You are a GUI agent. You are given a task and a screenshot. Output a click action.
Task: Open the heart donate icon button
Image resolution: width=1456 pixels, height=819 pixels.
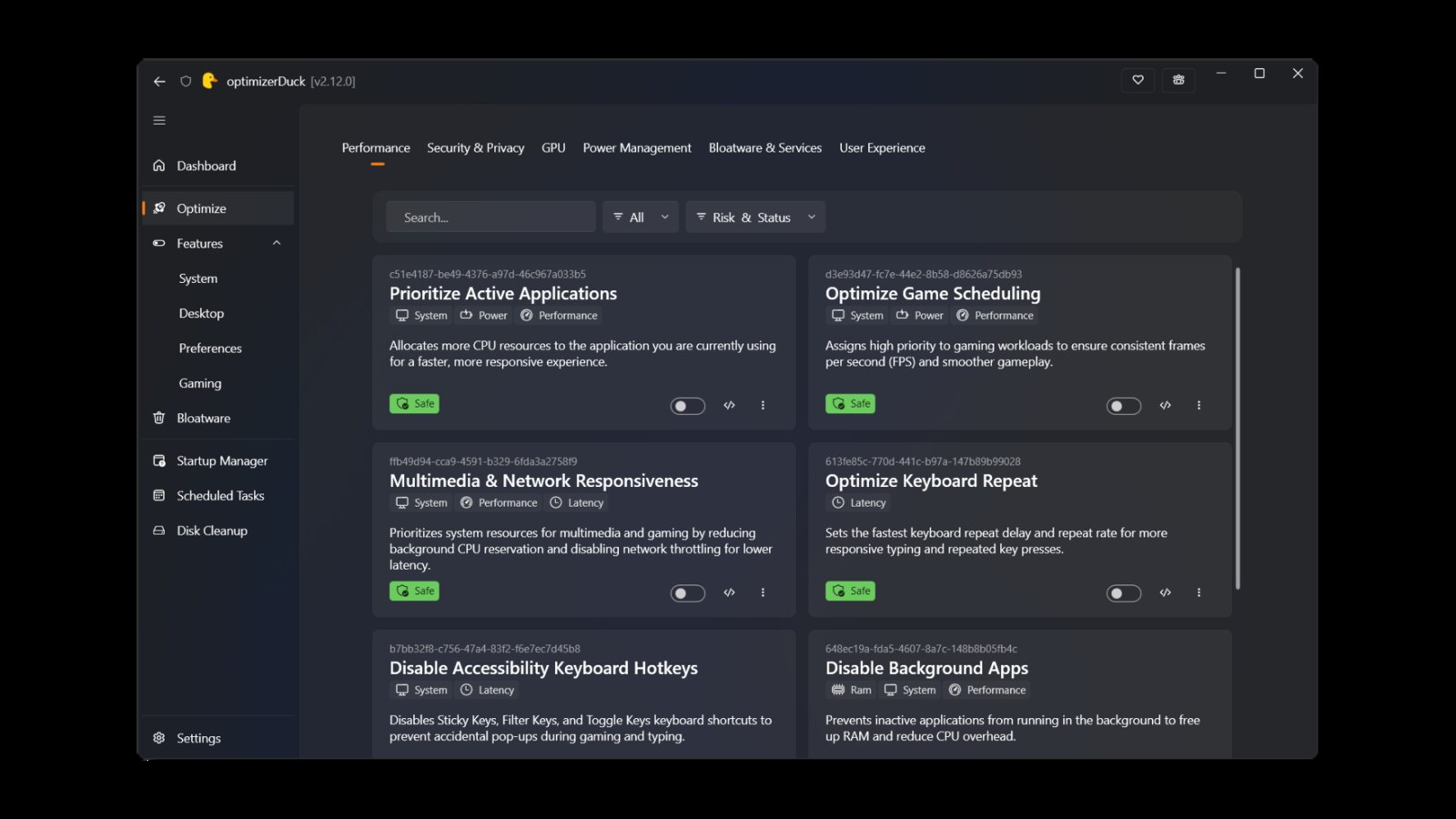(x=1137, y=80)
